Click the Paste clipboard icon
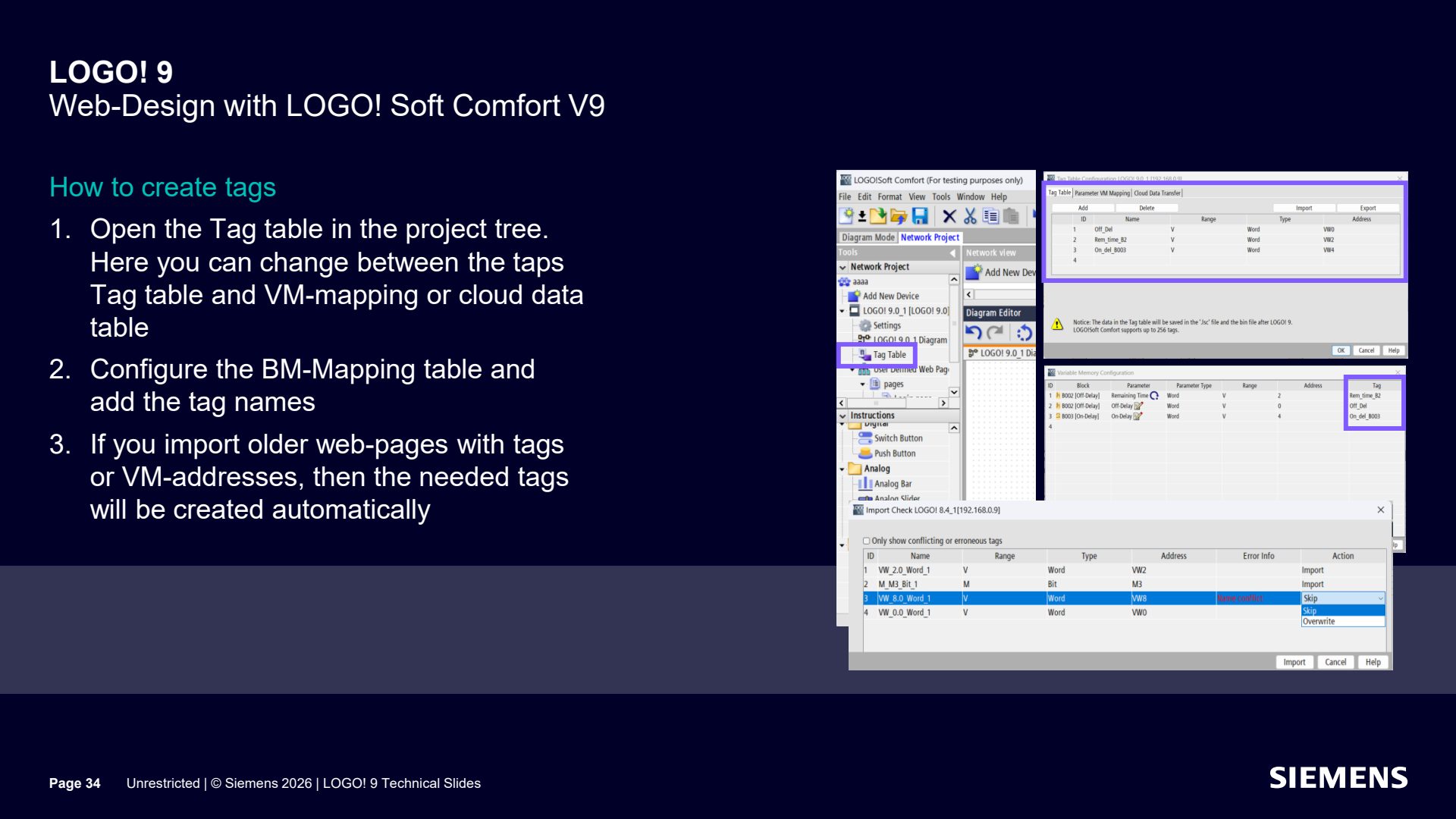The height and width of the screenshot is (819, 1456). [x=1011, y=217]
